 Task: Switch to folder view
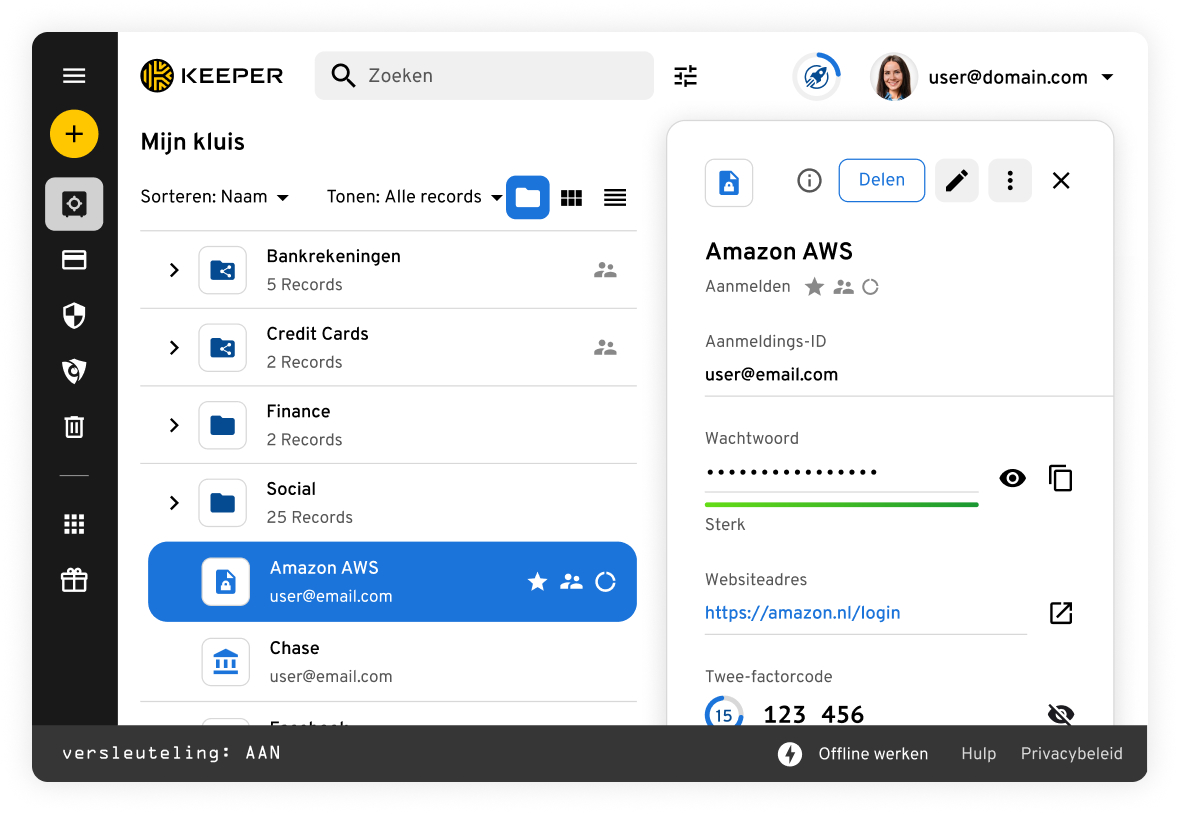click(528, 197)
